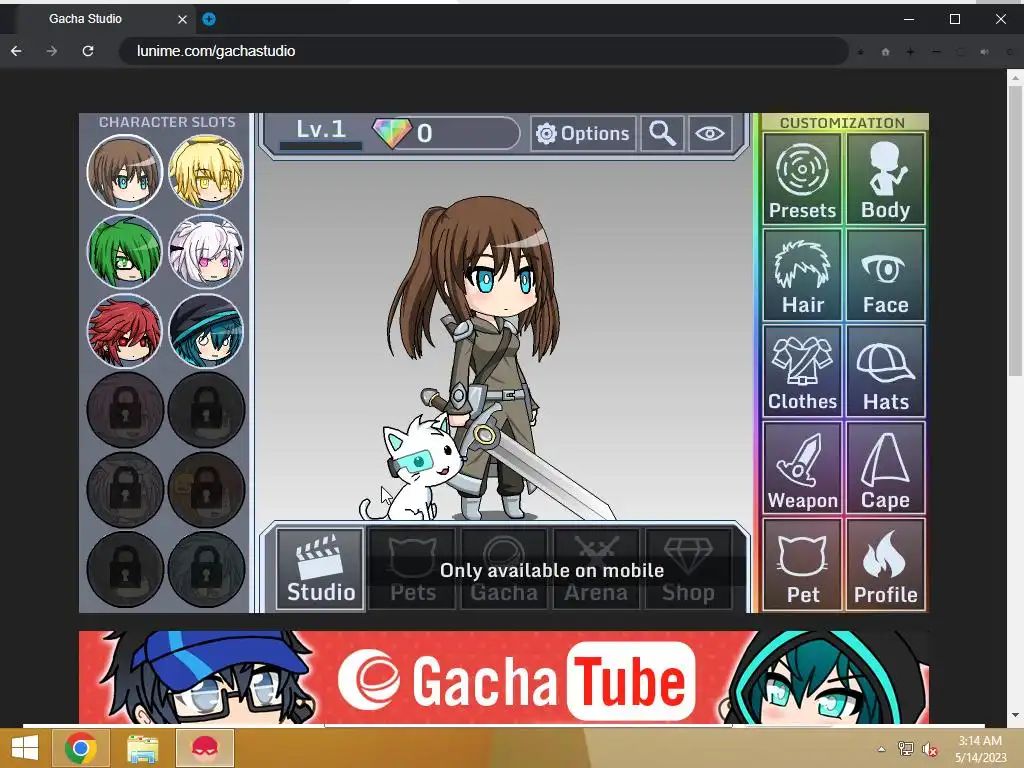Select the brown-haired character slot
This screenshot has height=768, width=1024.
click(124, 172)
